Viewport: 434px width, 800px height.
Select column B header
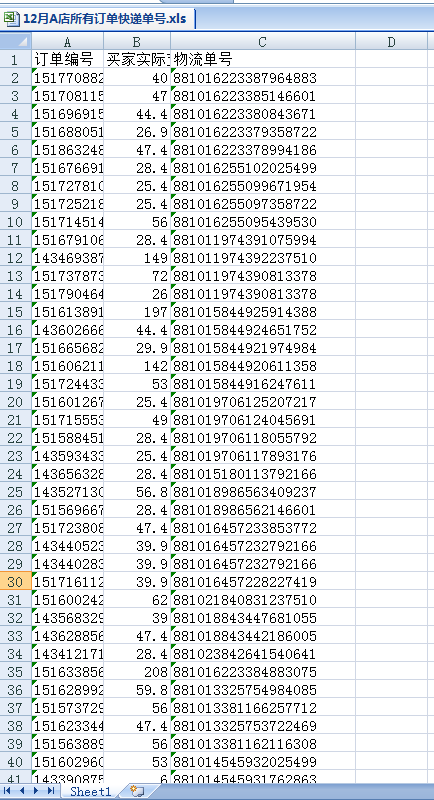[x=137, y=42]
